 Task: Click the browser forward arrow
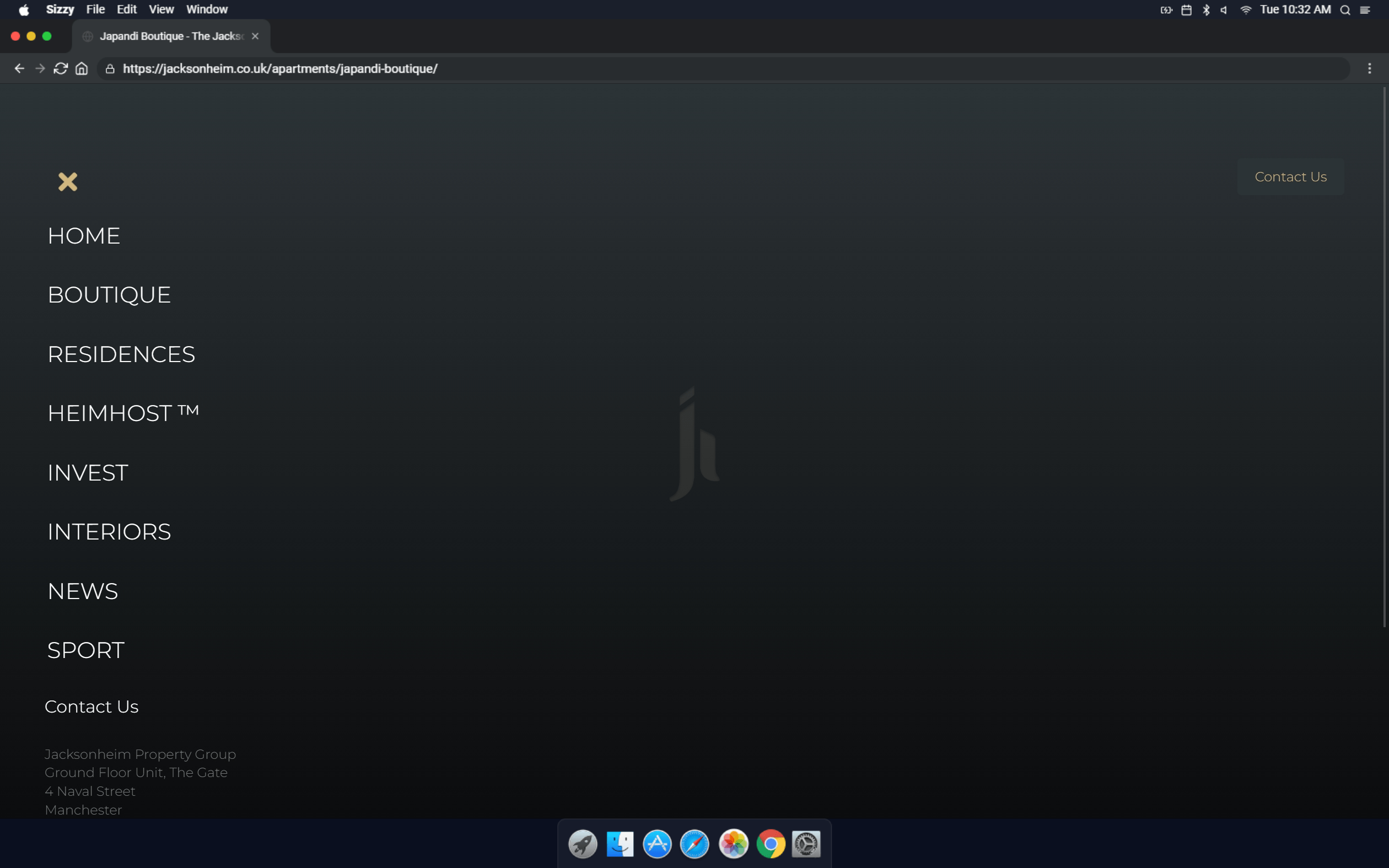click(40, 69)
